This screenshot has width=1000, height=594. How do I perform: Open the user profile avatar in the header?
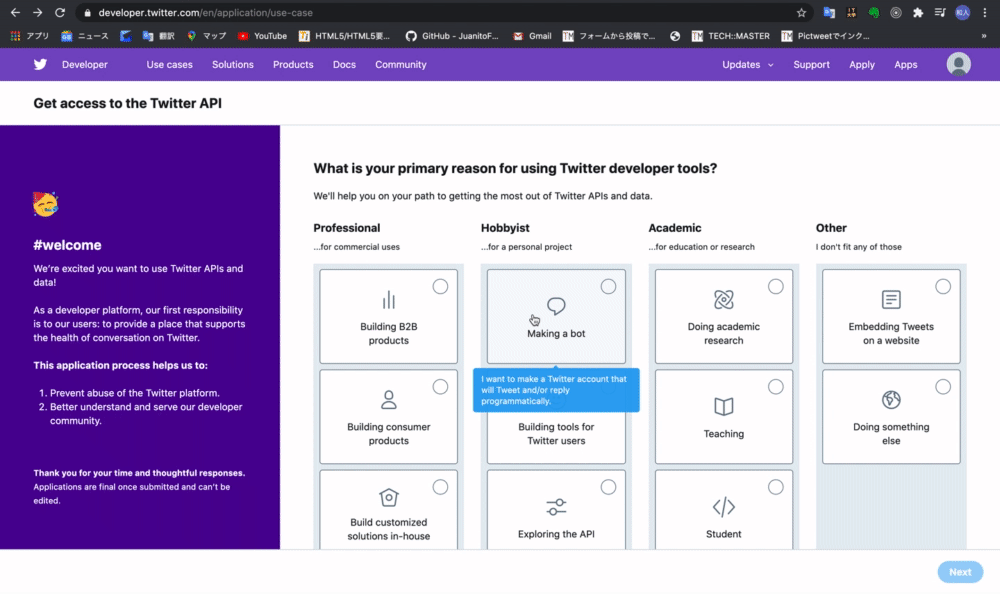[x=958, y=64]
